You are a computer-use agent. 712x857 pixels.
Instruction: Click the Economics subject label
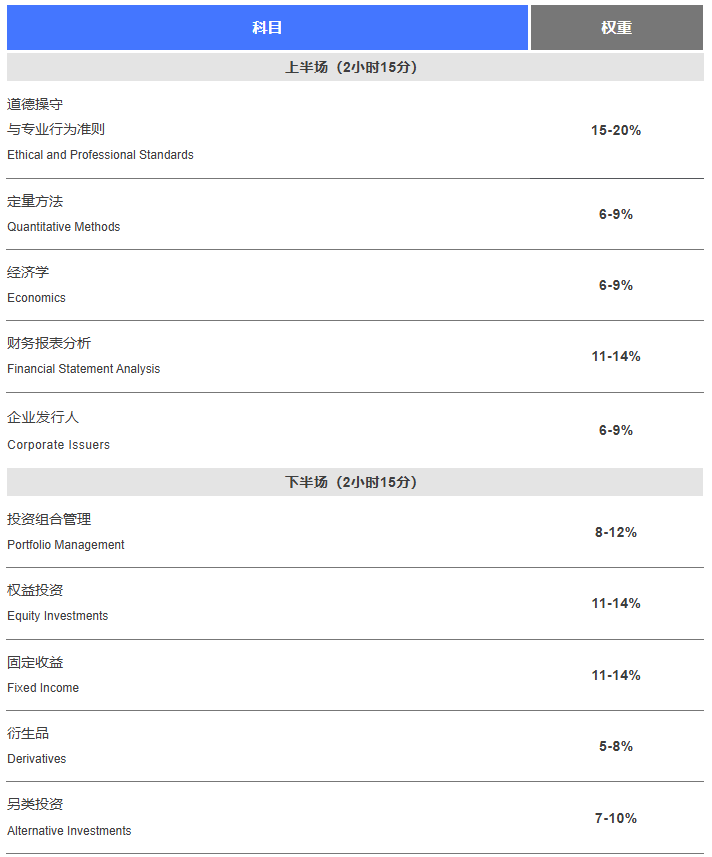pos(36,298)
